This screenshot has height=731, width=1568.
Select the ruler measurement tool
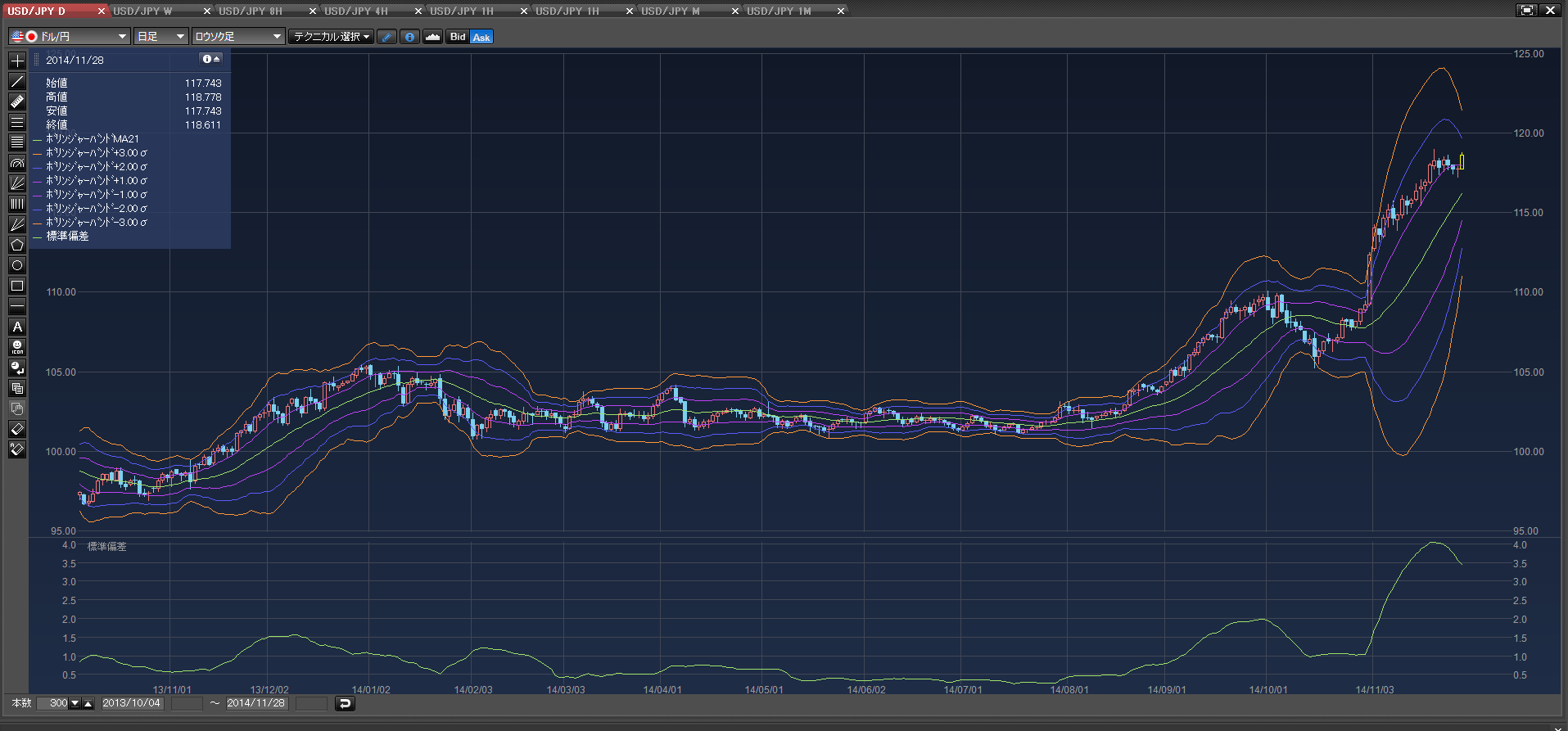[17, 102]
